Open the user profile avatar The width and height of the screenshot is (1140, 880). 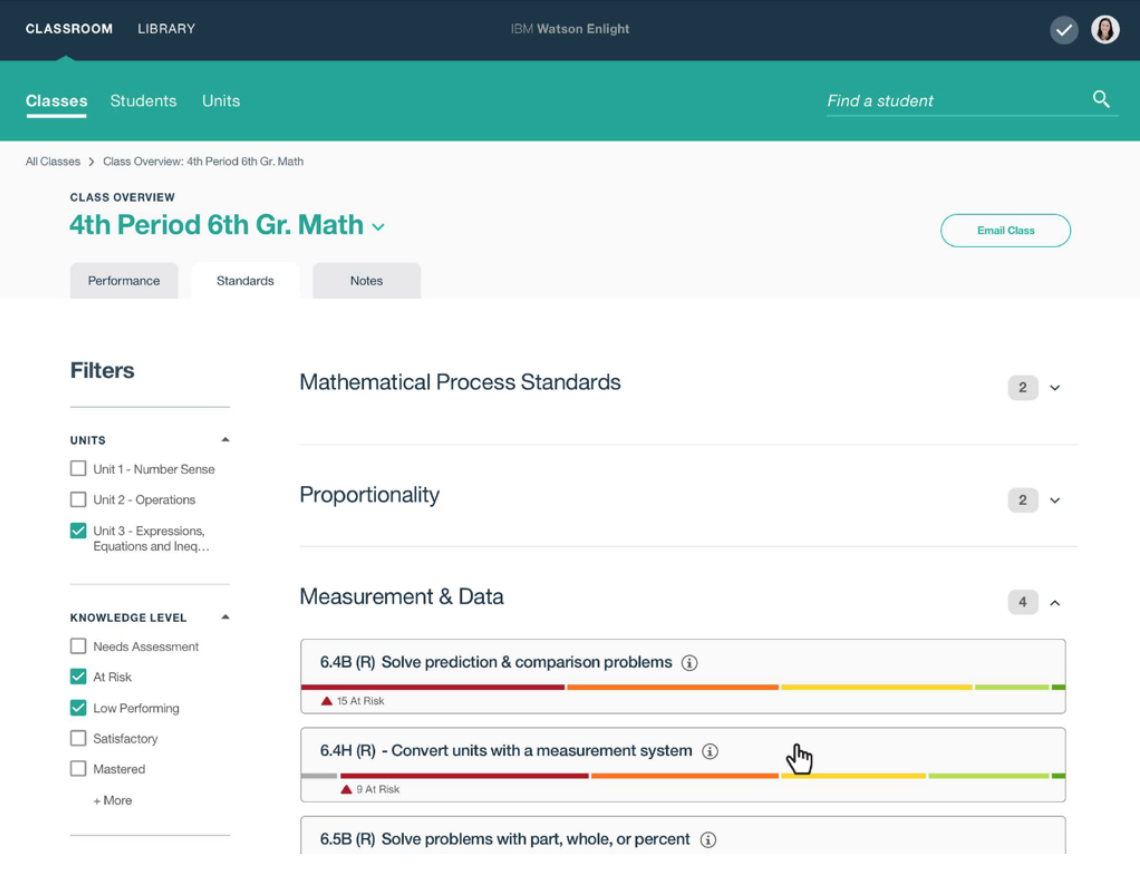1105,30
